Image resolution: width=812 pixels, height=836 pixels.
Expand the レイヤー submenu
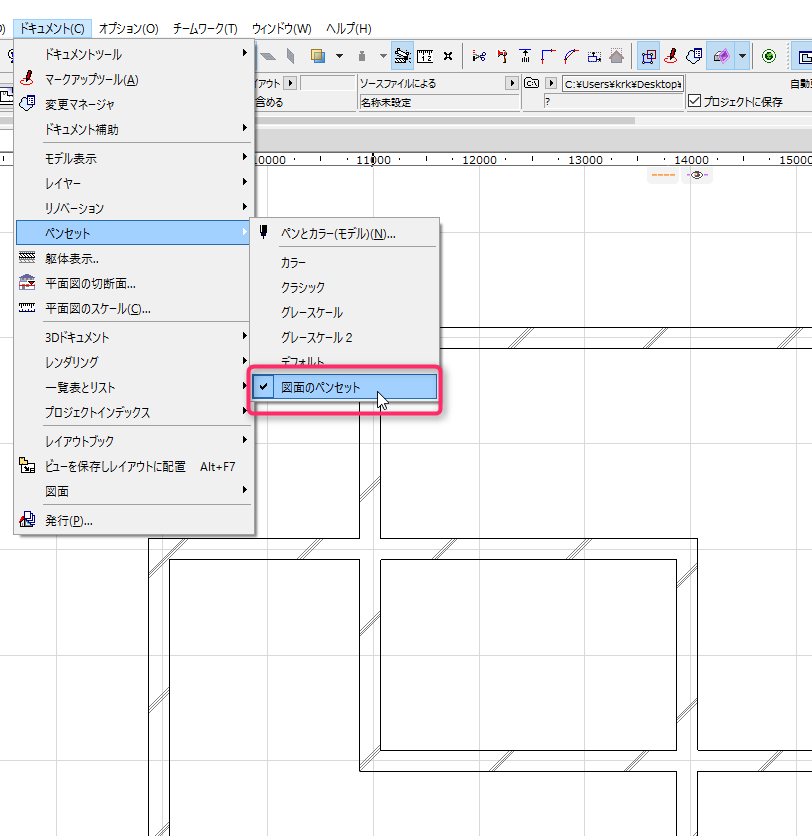tap(133, 183)
